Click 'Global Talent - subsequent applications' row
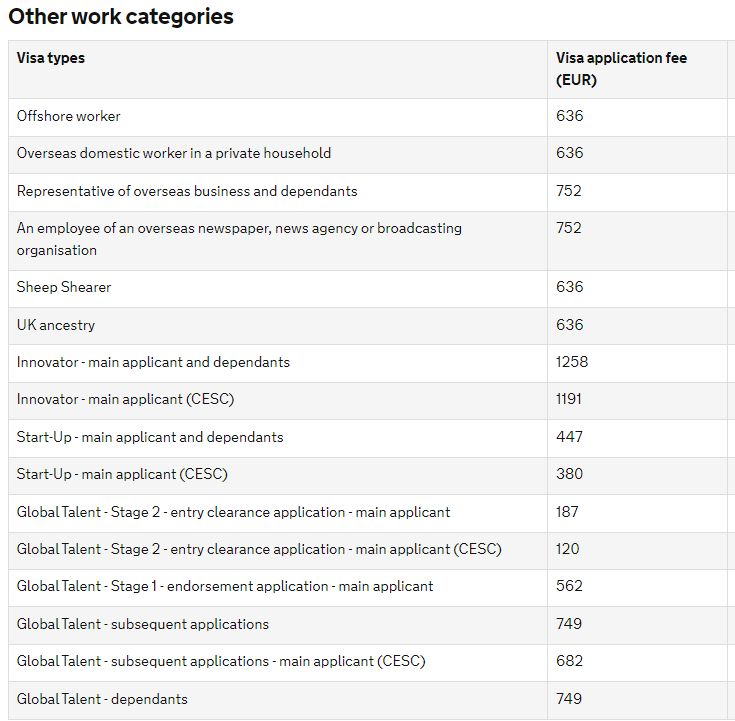The height and width of the screenshot is (721, 735). 143,624
